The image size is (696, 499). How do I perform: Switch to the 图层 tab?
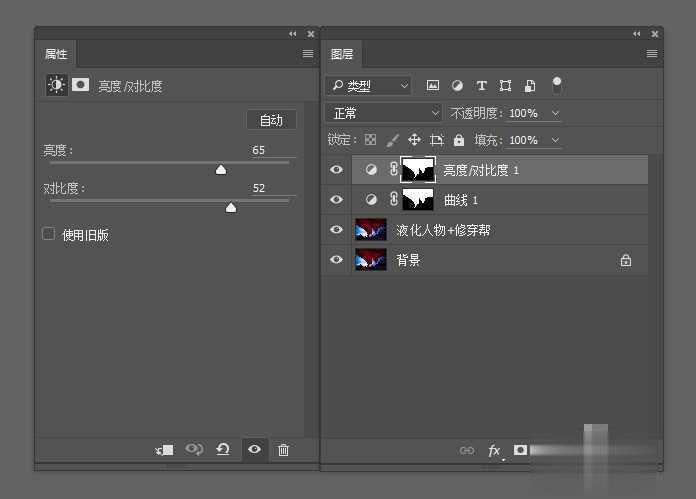(342, 54)
